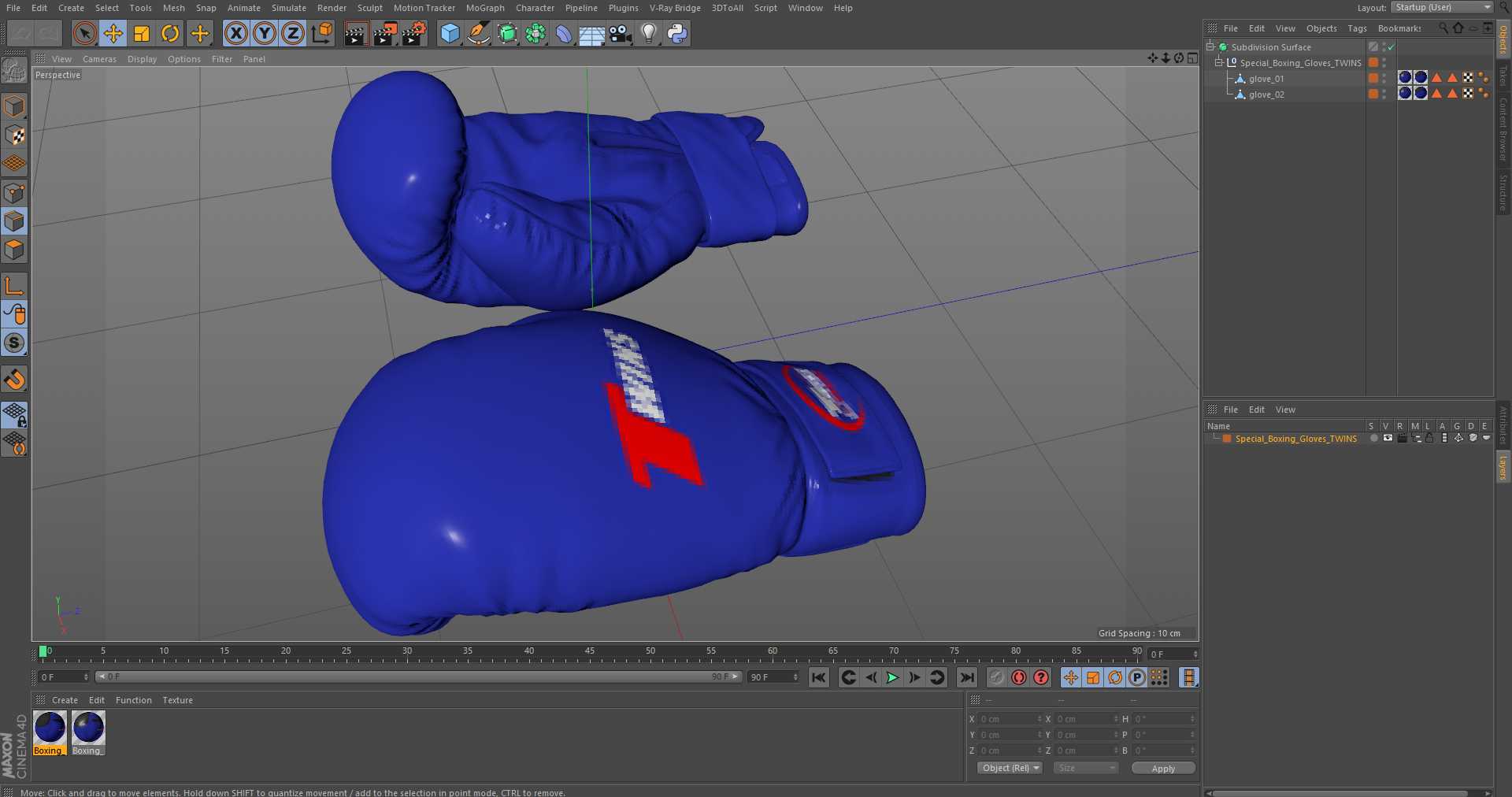
Task: Open the Size dropdown in coordinates
Action: click(x=1086, y=768)
